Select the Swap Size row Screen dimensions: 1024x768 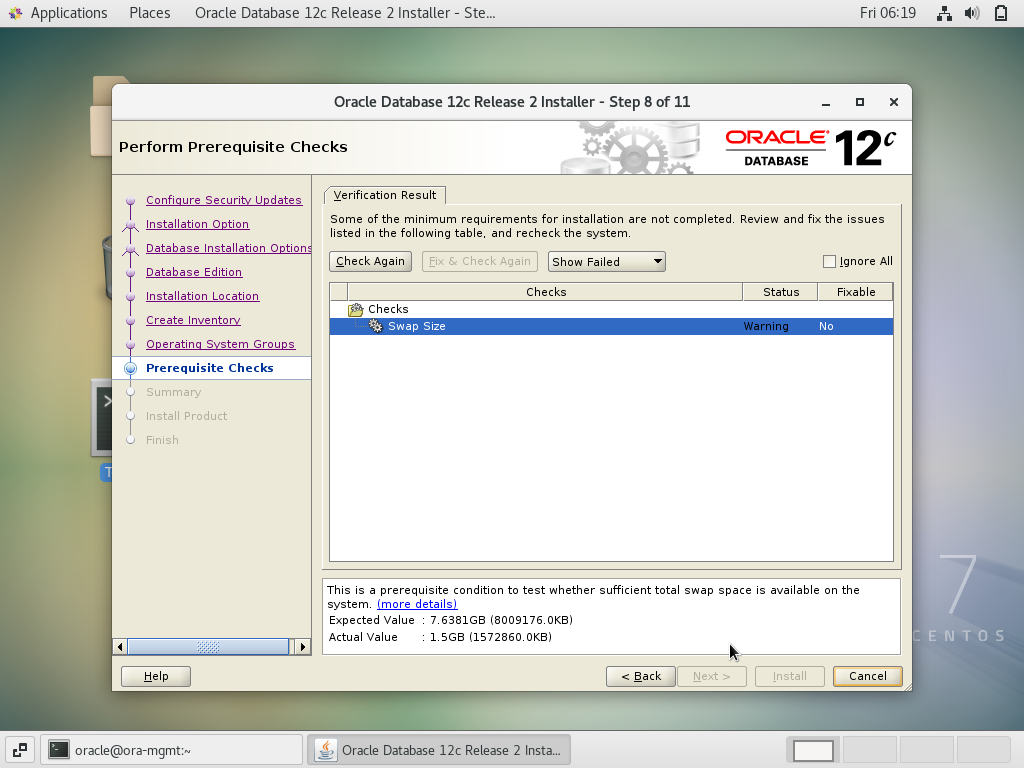(611, 327)
